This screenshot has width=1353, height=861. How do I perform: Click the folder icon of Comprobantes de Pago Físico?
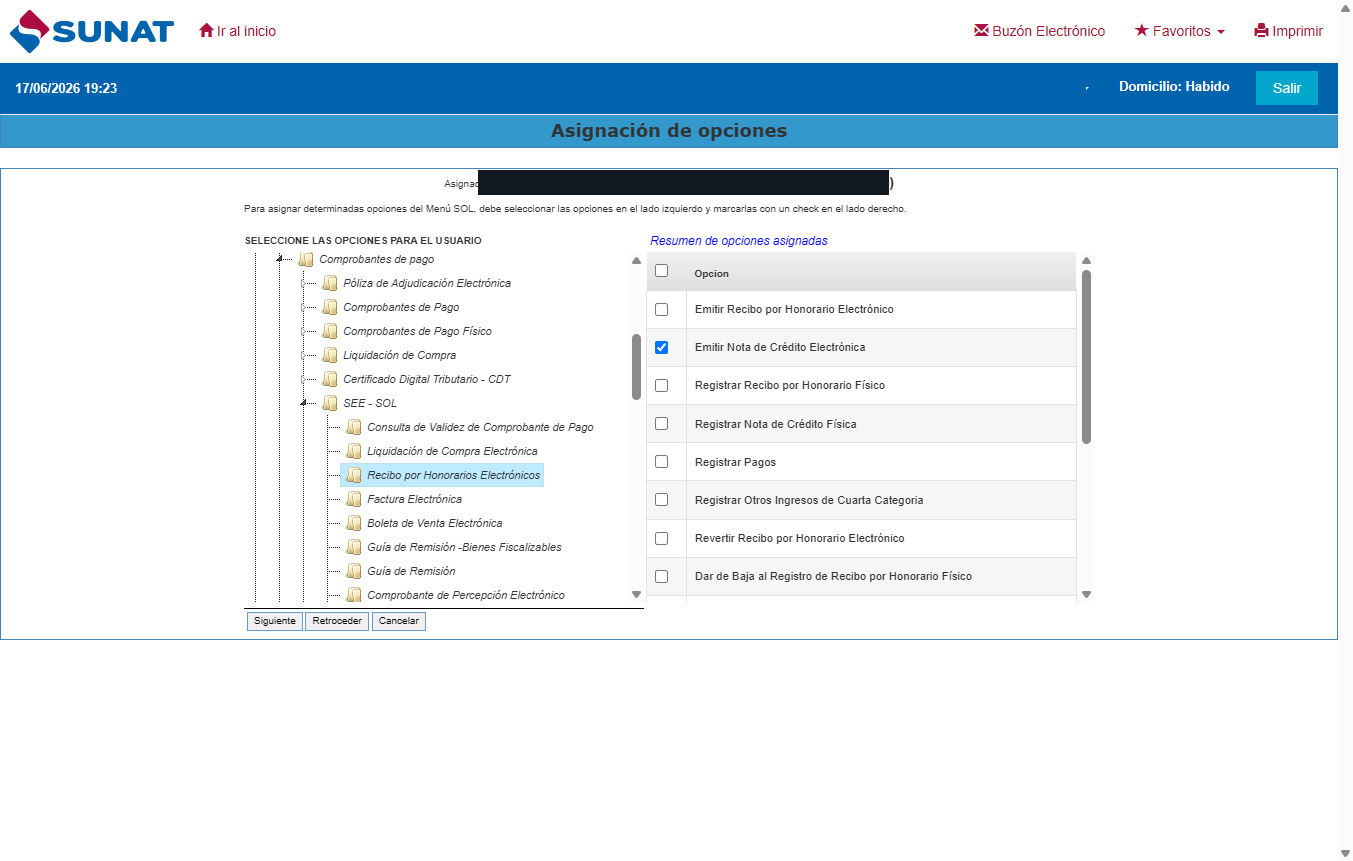330,331
